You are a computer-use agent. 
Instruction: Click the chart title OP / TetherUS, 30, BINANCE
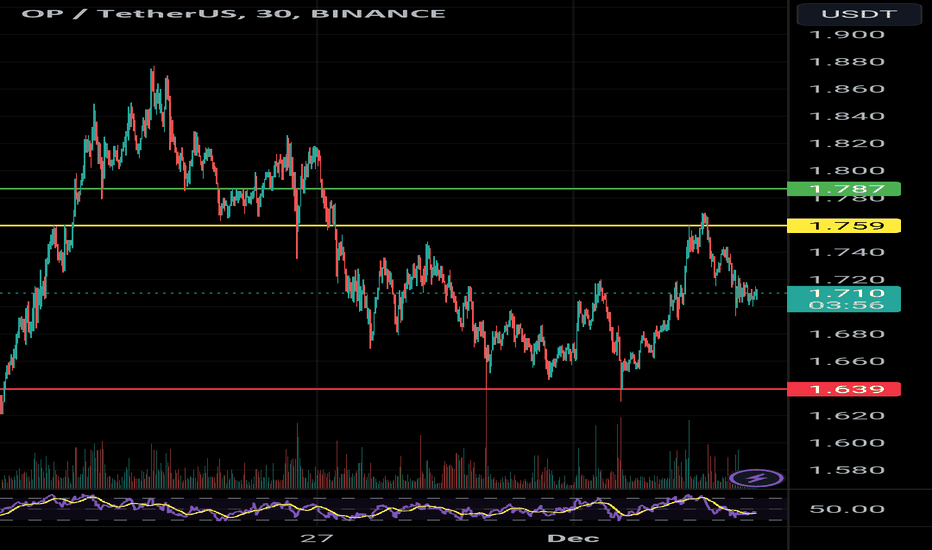(234, 13)
